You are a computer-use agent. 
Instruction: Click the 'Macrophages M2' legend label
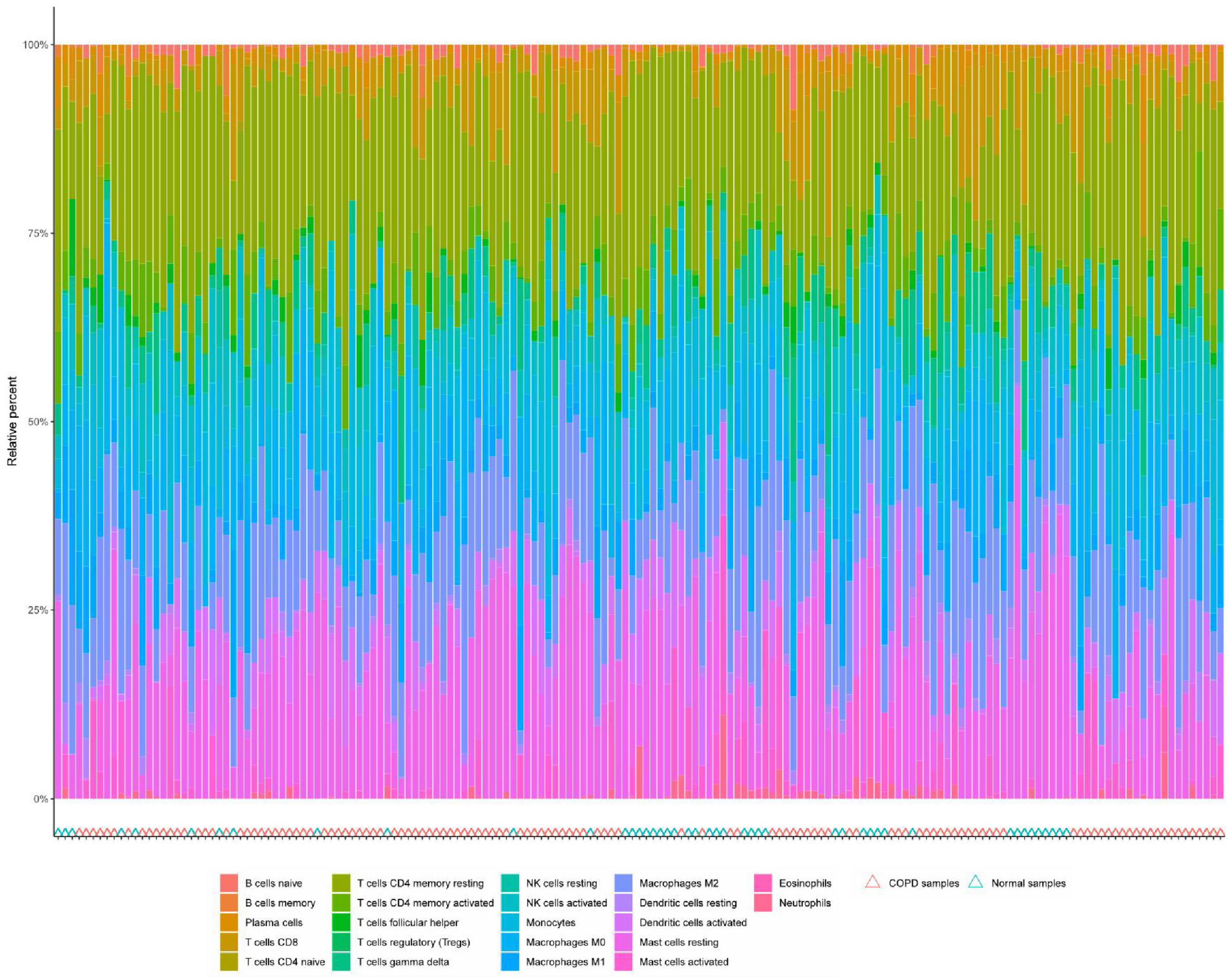click(x=678, y=883)
